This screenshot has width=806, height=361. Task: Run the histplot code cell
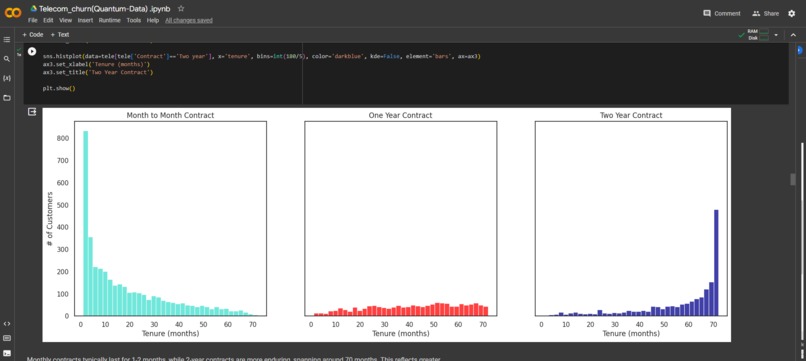(x=32, y=51)
